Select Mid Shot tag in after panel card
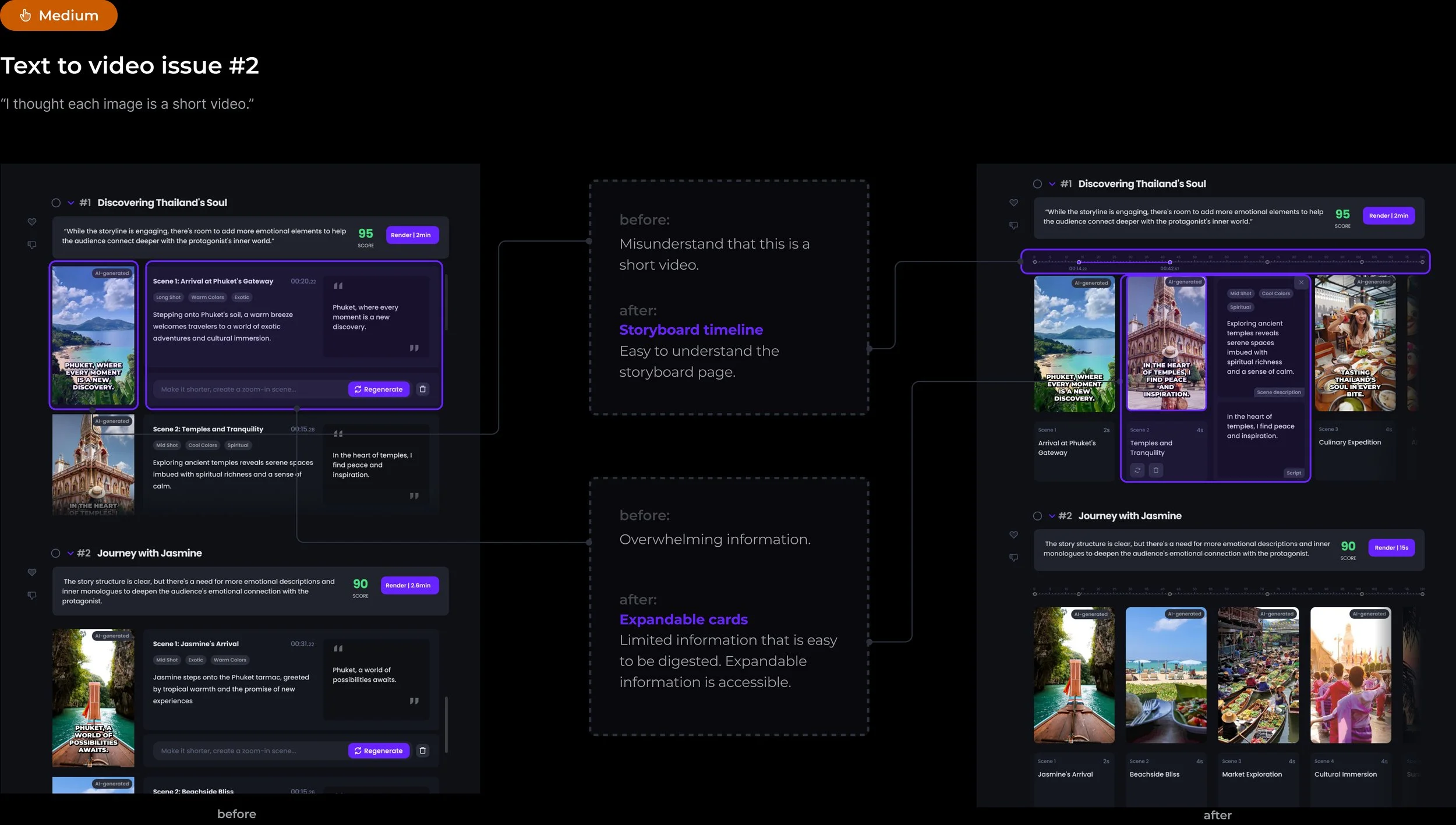The image size is (1456, 825). pyautogui.click(x=1241, y=293)
